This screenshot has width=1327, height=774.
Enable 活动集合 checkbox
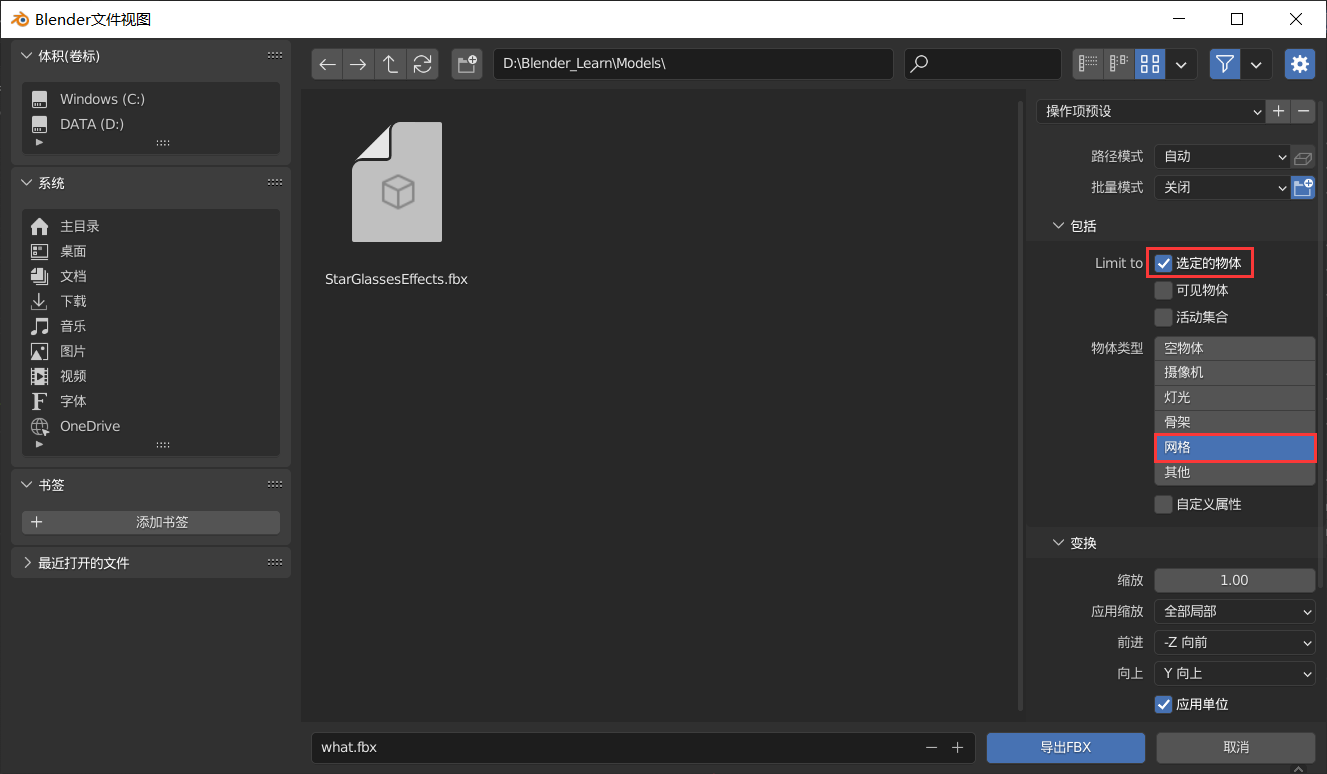tap(1163, 318)
